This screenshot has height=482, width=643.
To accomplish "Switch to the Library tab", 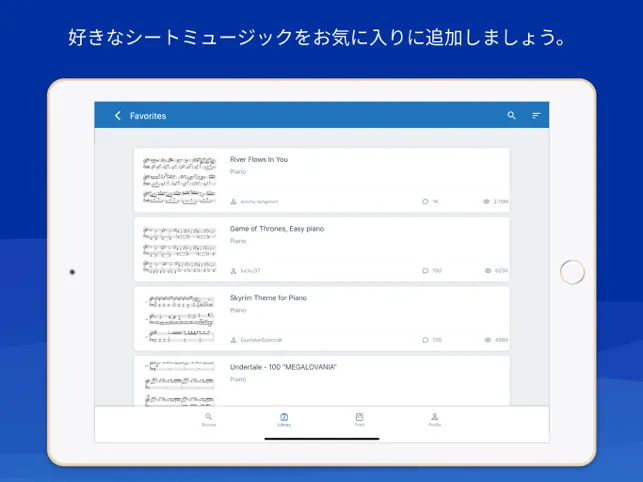I will [284, 420].
